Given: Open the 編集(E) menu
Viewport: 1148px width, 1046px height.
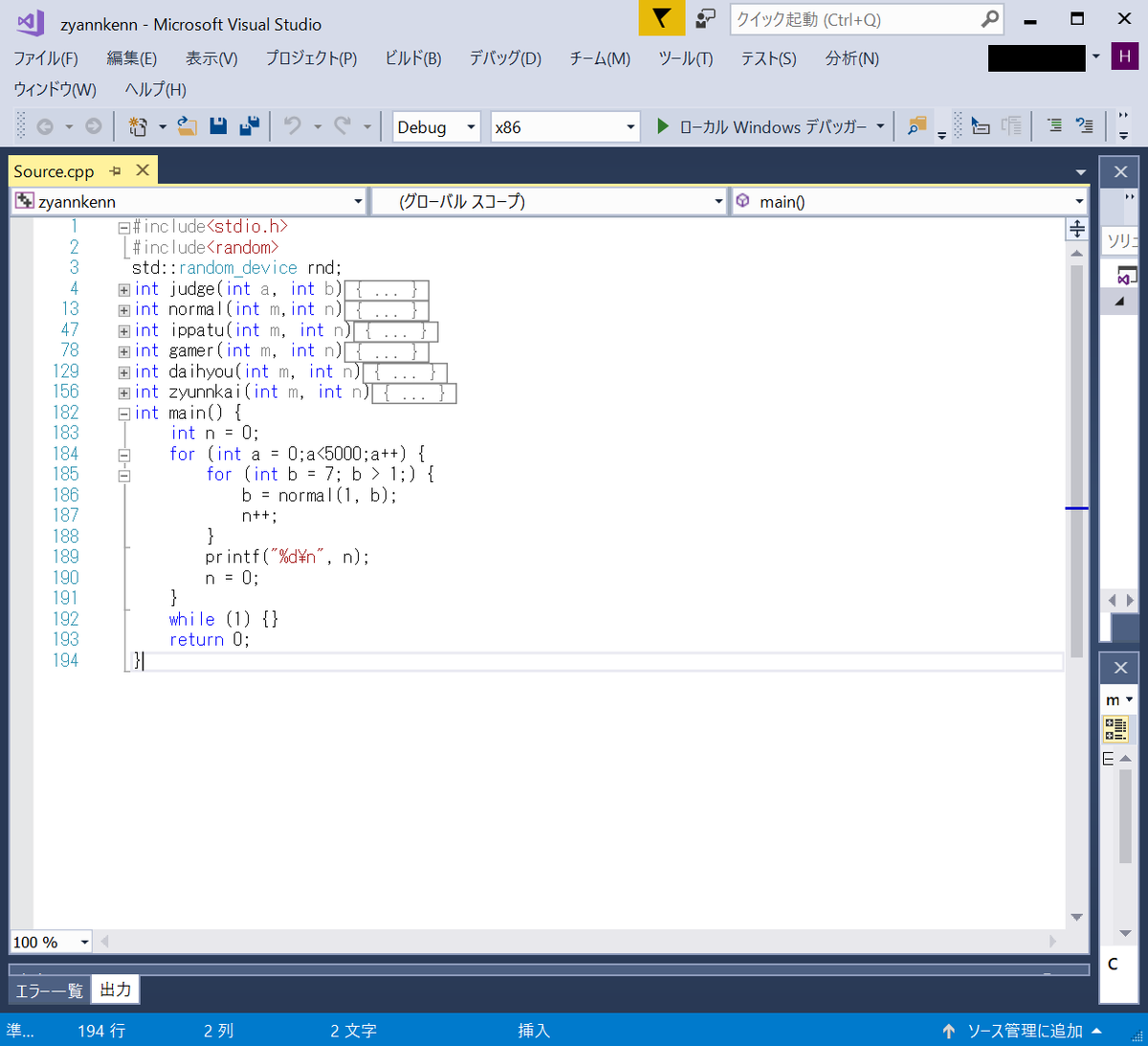Looking at the screenshot, I should pos(132,58).
